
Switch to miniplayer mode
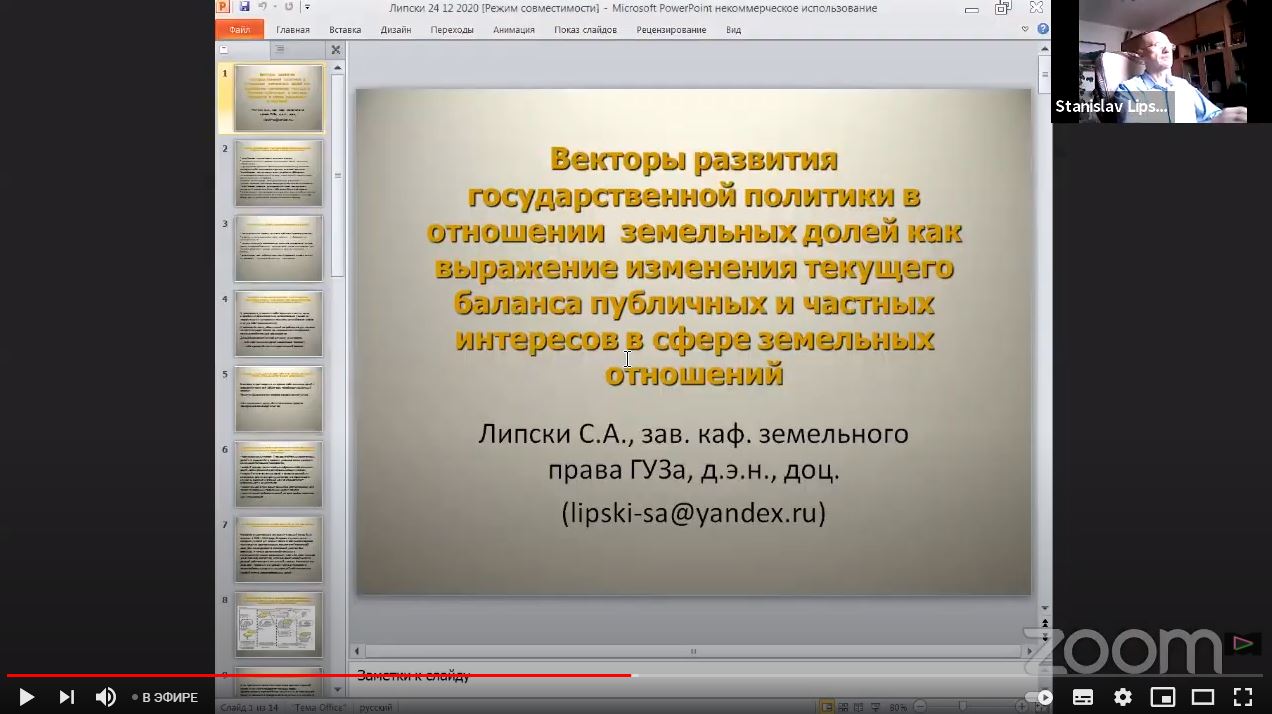tap(1162, 697)
